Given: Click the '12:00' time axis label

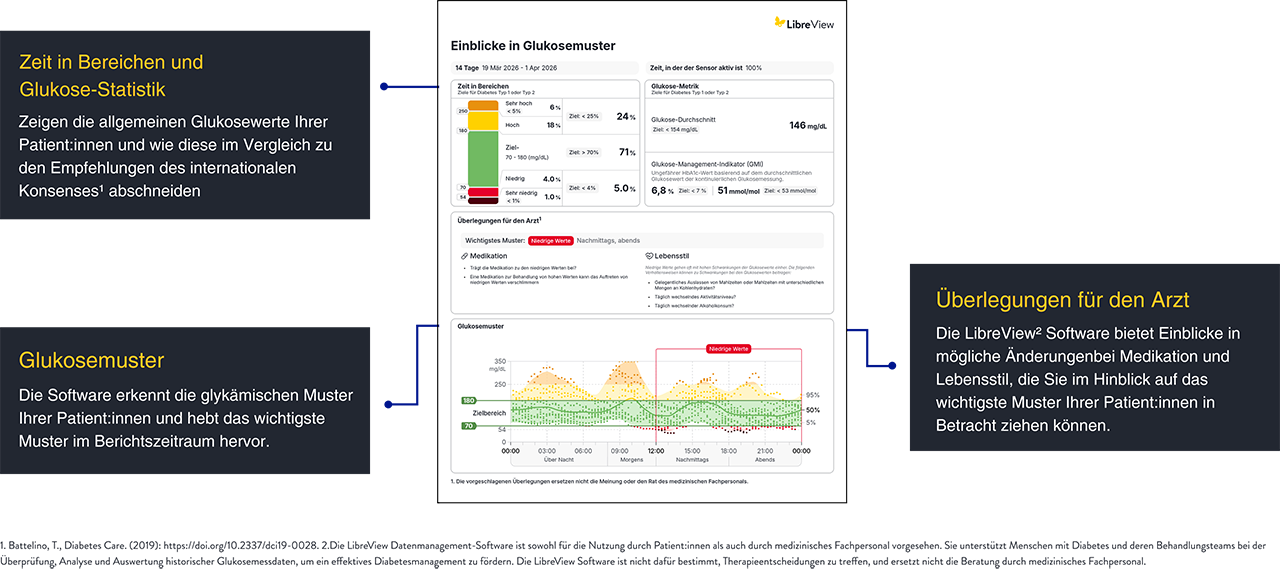Looking at the screenshot, I should pos(656,451).
